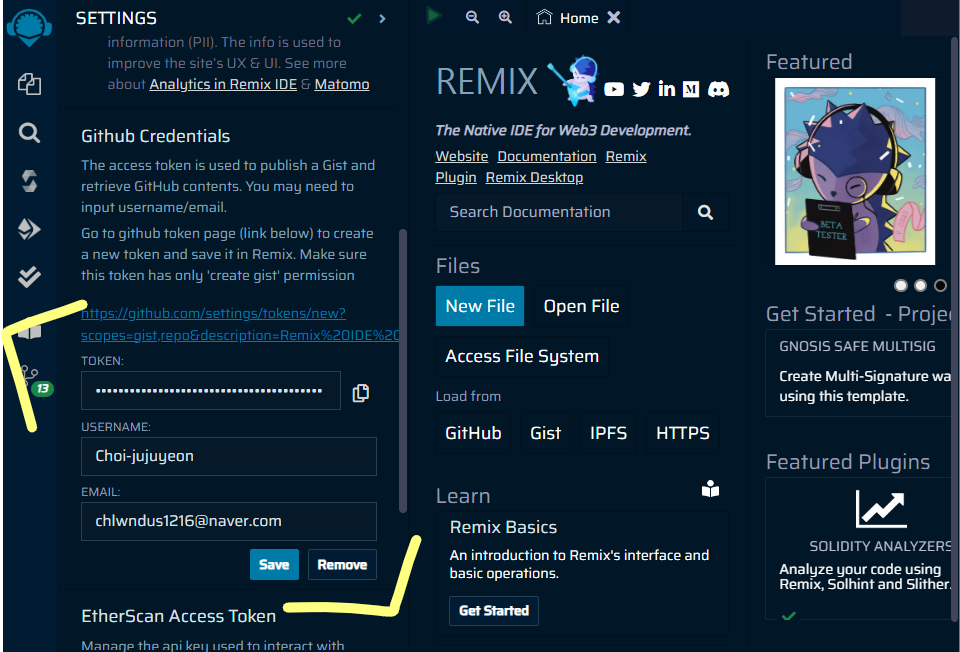Click the Save button for GitHub credentials
960x652 pixels.
click(274, 564)
